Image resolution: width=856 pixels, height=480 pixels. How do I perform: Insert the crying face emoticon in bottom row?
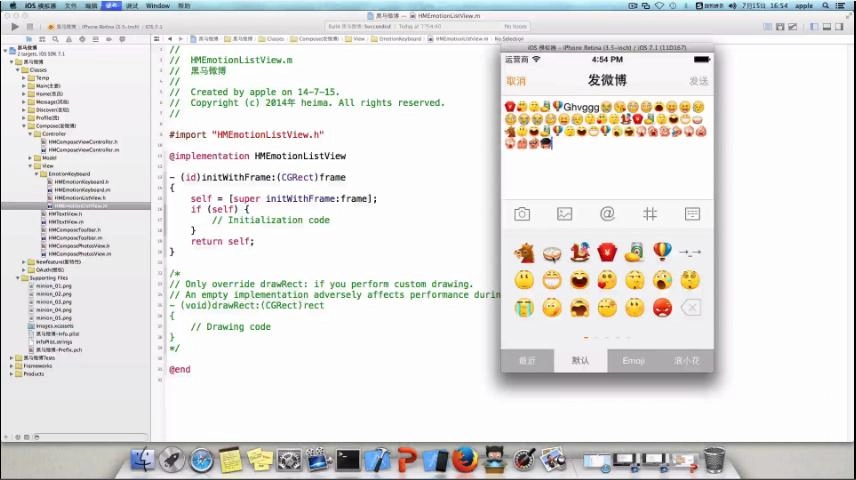click(x=524, y=308)
